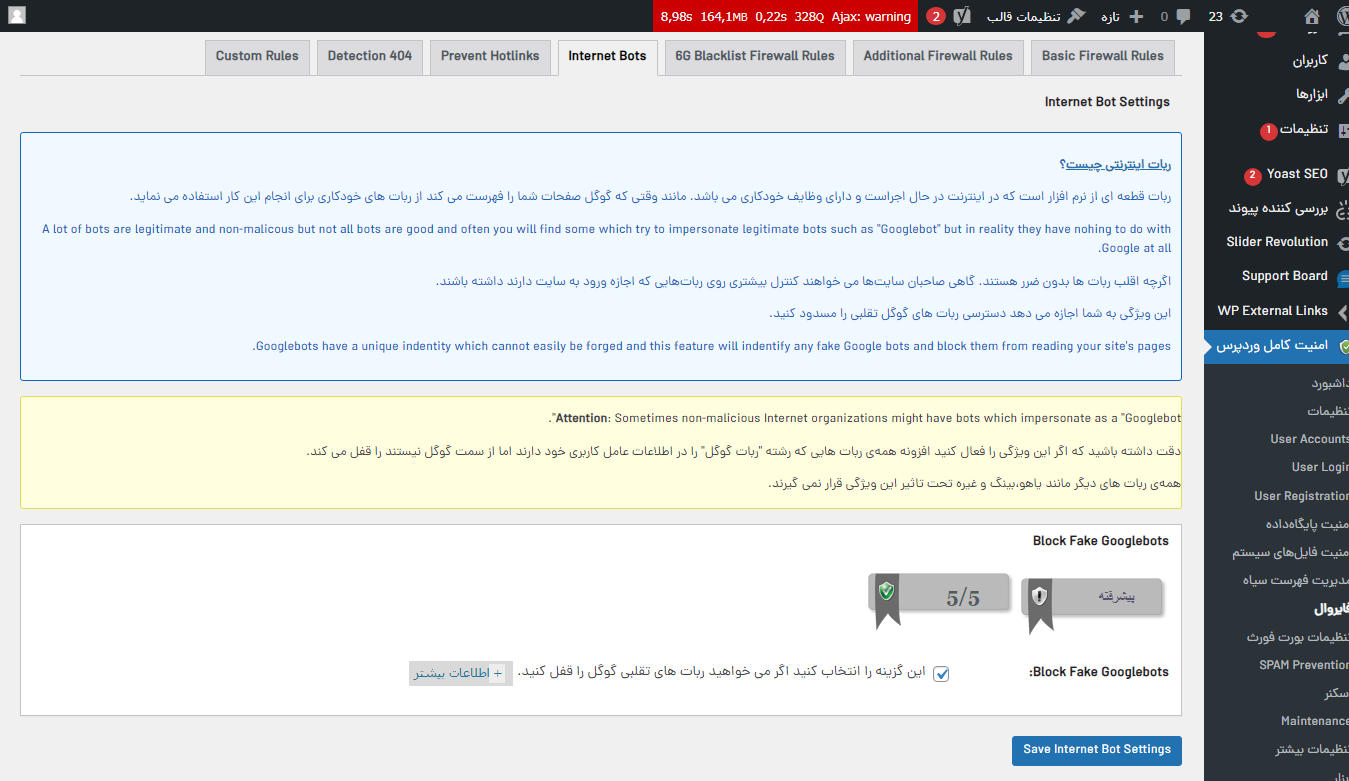Click the security shield icon in sidebar
Viewport: 1349px width, 781px height.
pyautogui.click(x=1343, y=345)
